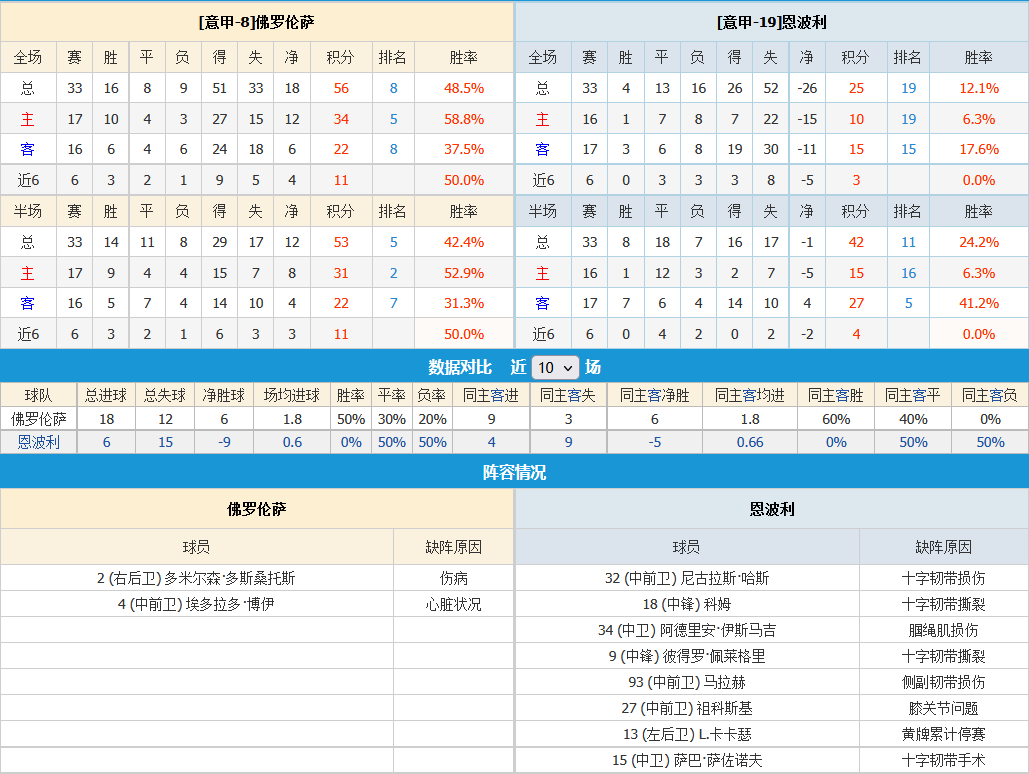This screenshot has width=1029, height=774.
Task: Click the [意甲-8]佛罗伦萨 header title
Action: pos(257,22)
